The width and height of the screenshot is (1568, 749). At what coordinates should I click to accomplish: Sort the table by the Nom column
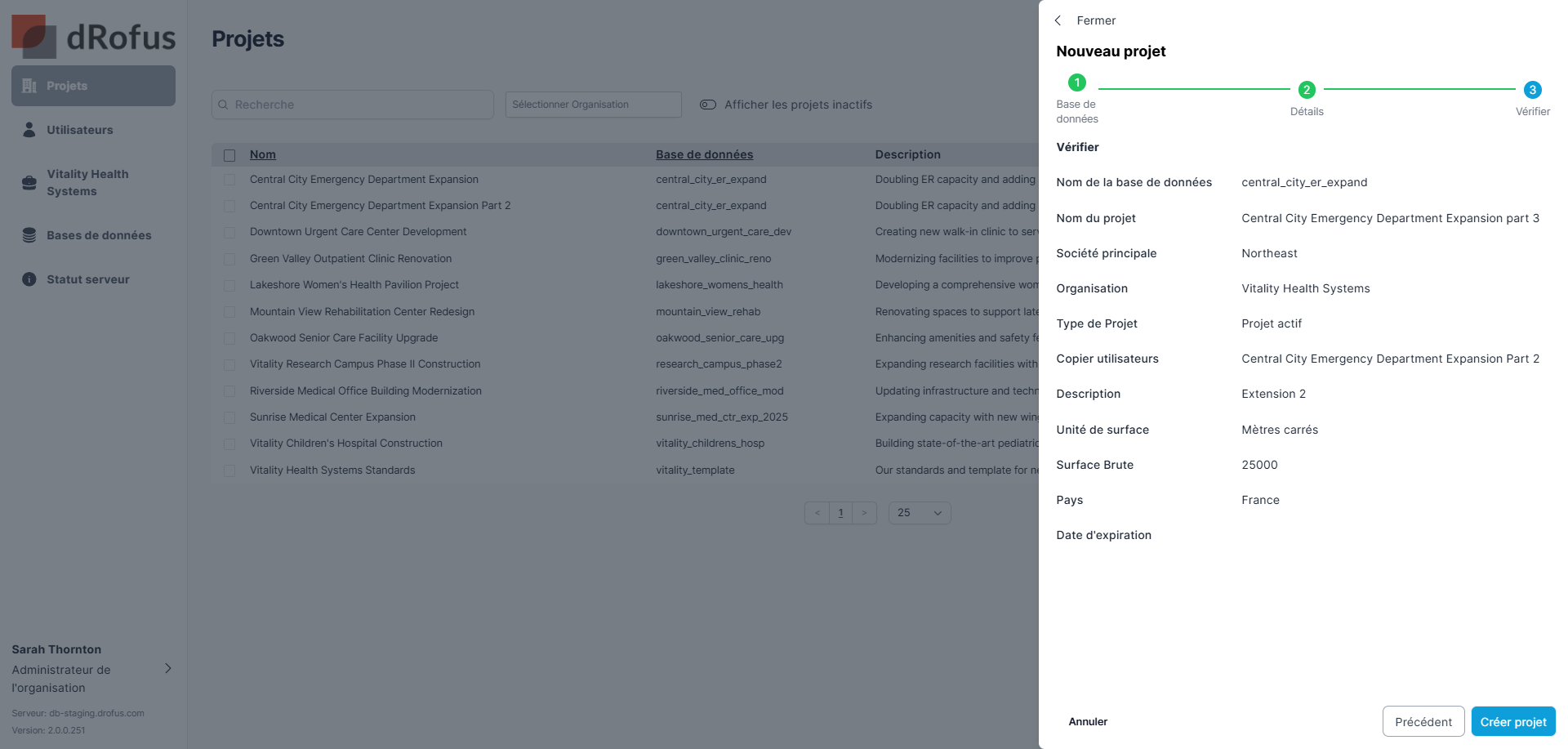[x=262, y=154]
